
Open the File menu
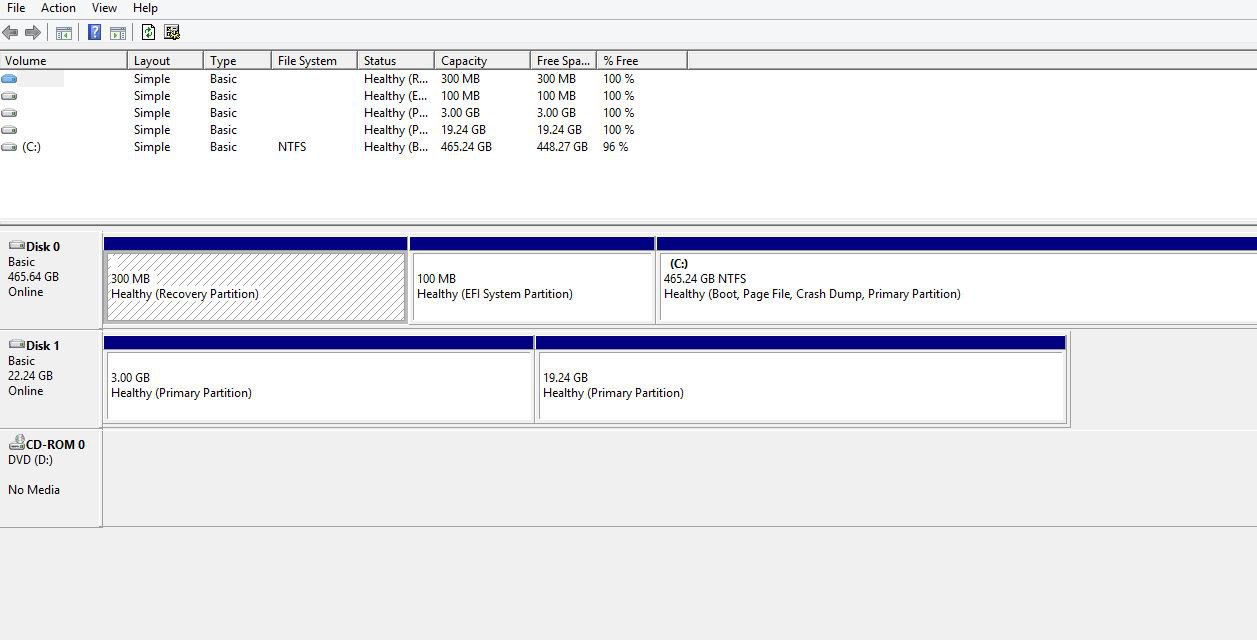[15, 8]
